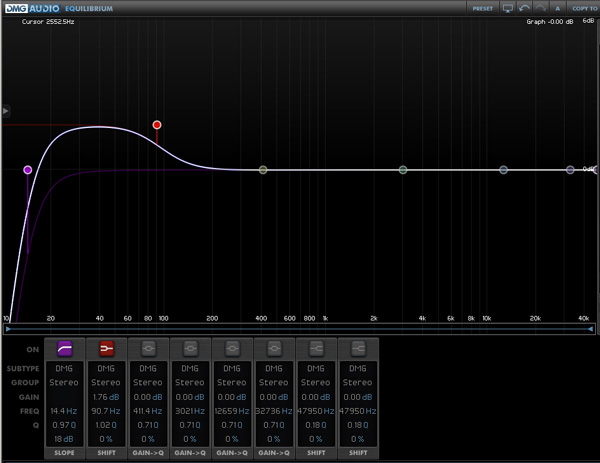Open band 4 Stereo group selector
This screenshot has width=600, height=463.
(190, 383)
